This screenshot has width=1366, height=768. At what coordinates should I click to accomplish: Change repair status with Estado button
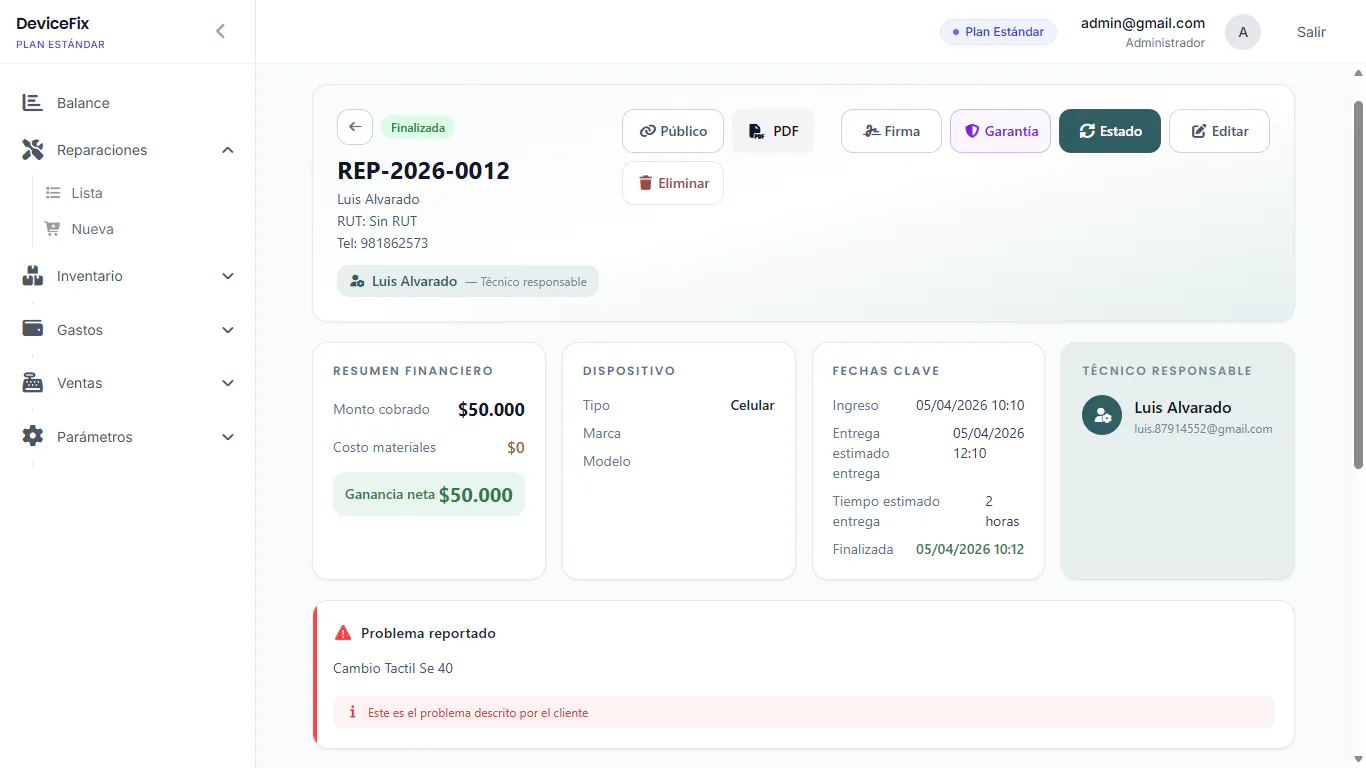tap(1110, 131)
